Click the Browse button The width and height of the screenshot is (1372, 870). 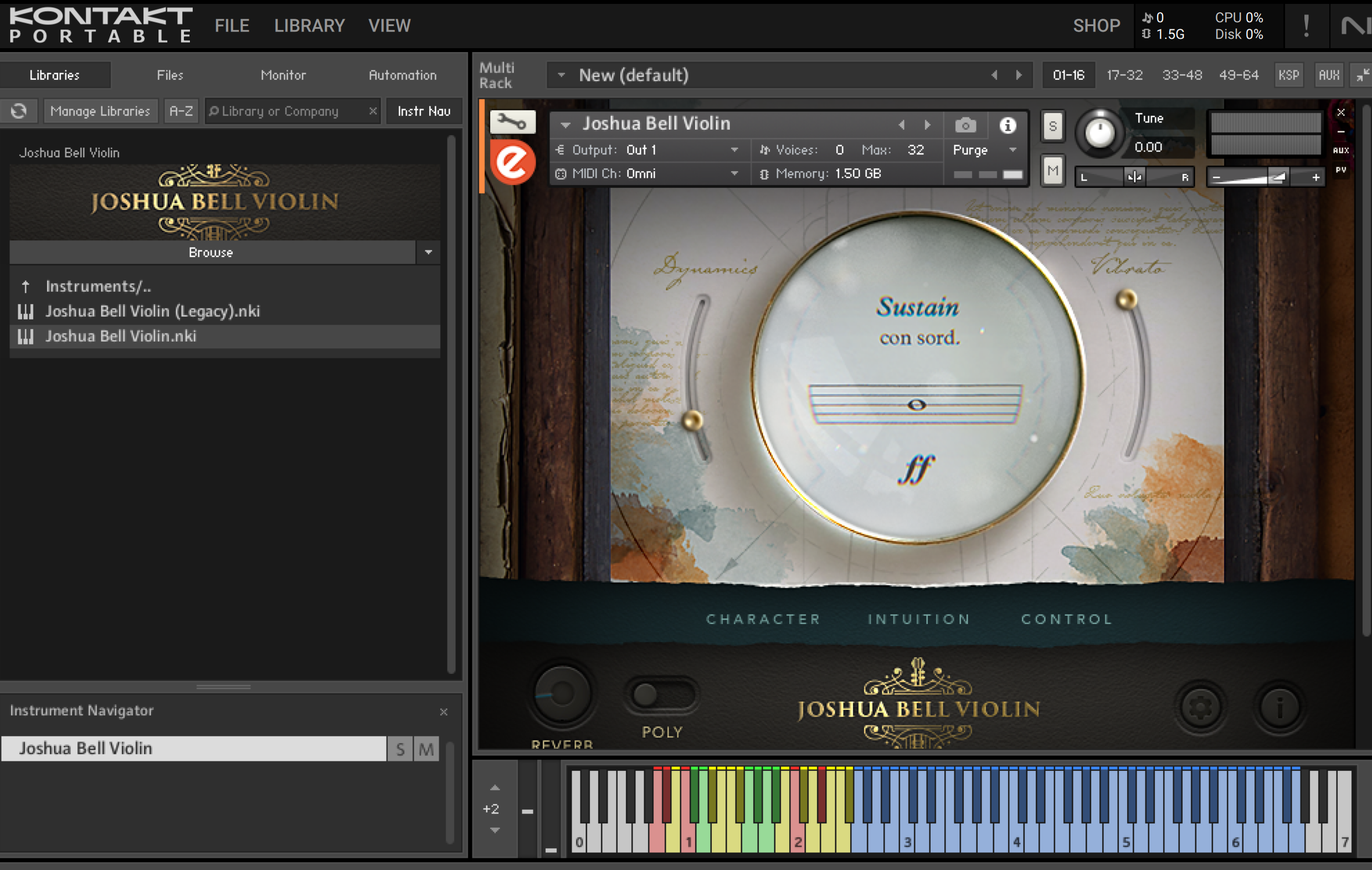pos(212,252)
